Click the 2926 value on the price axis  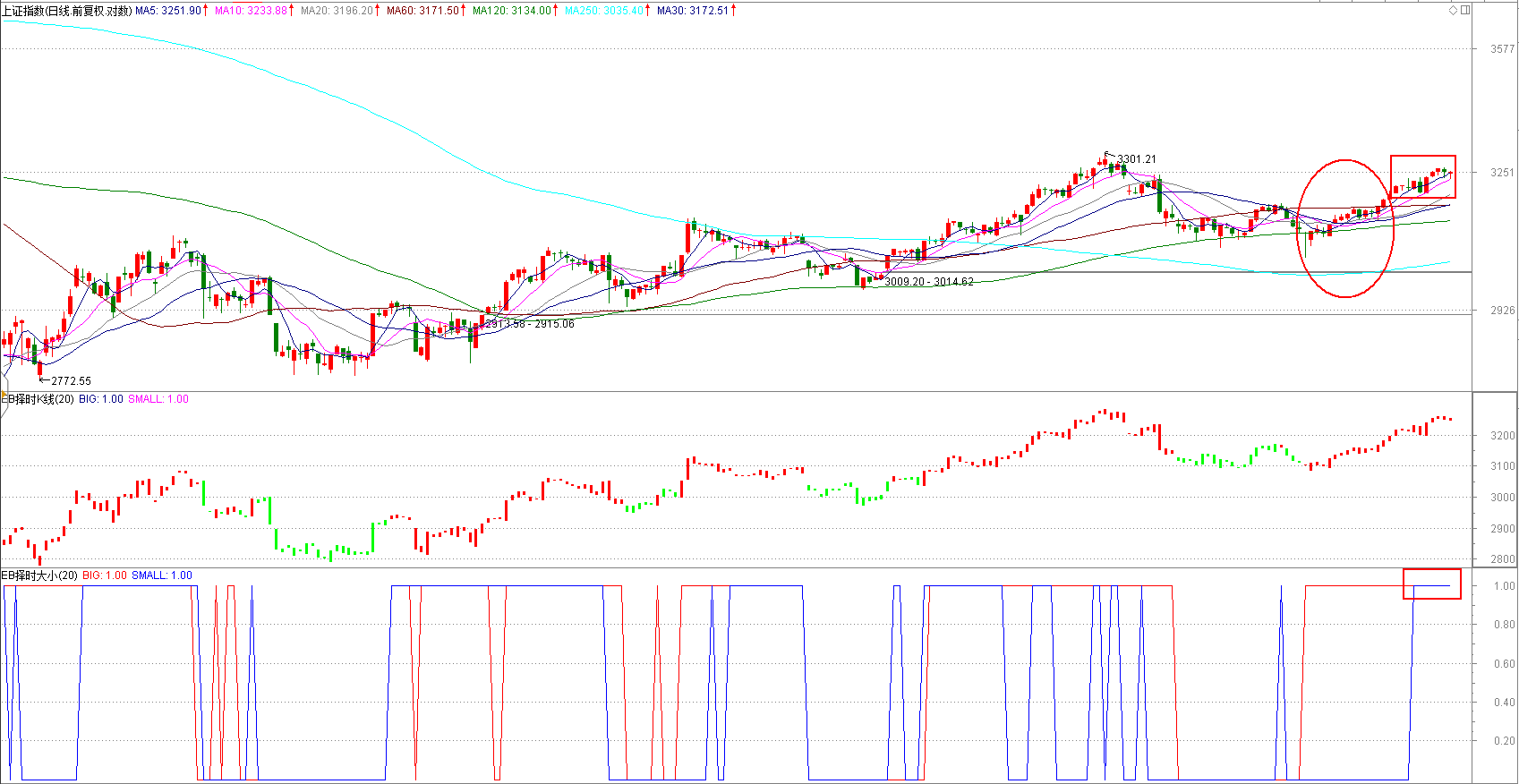1502,311
